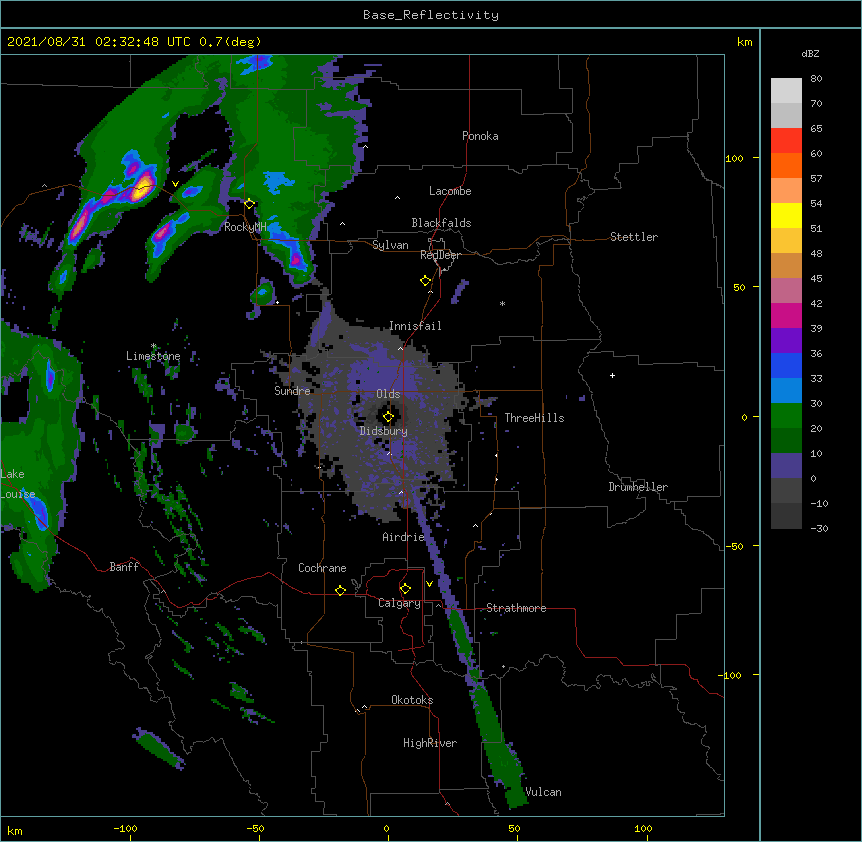Click the ThreeHills city label
Viewport: 862px width, 842px height.
(534, 418)
